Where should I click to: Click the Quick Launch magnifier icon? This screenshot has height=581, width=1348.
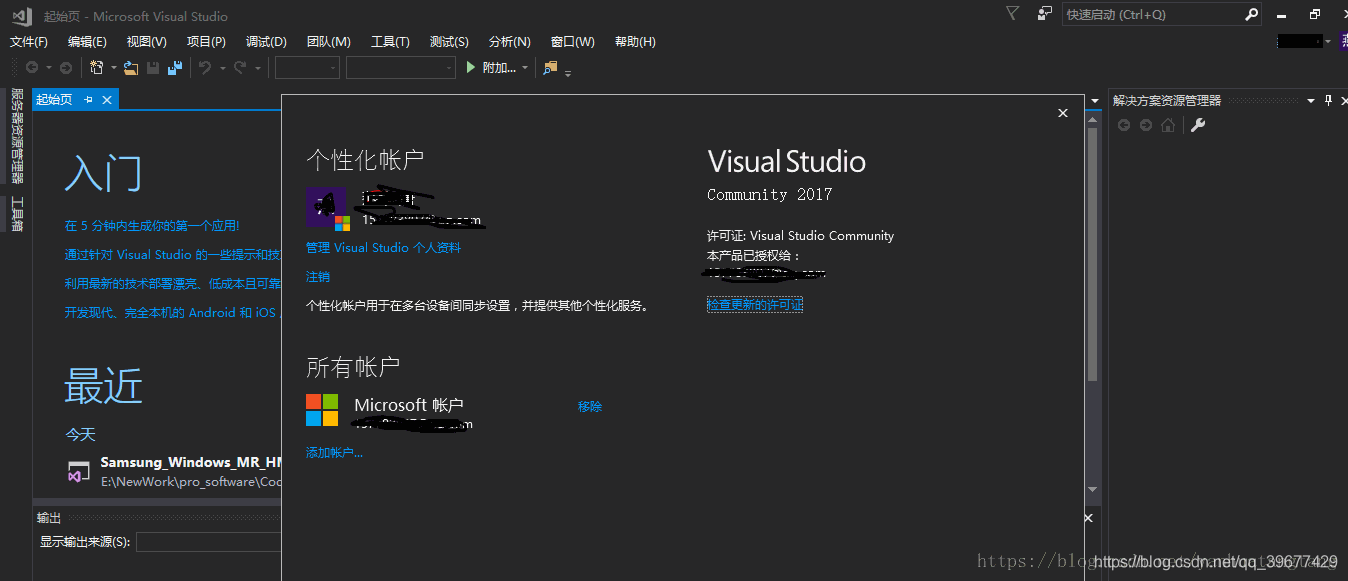[1251, 15]
